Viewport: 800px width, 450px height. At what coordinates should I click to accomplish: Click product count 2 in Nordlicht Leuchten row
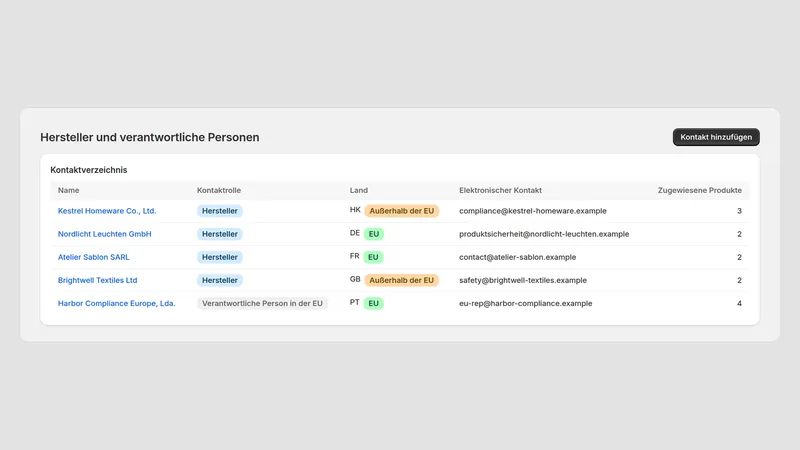click(x=739, y=234)
